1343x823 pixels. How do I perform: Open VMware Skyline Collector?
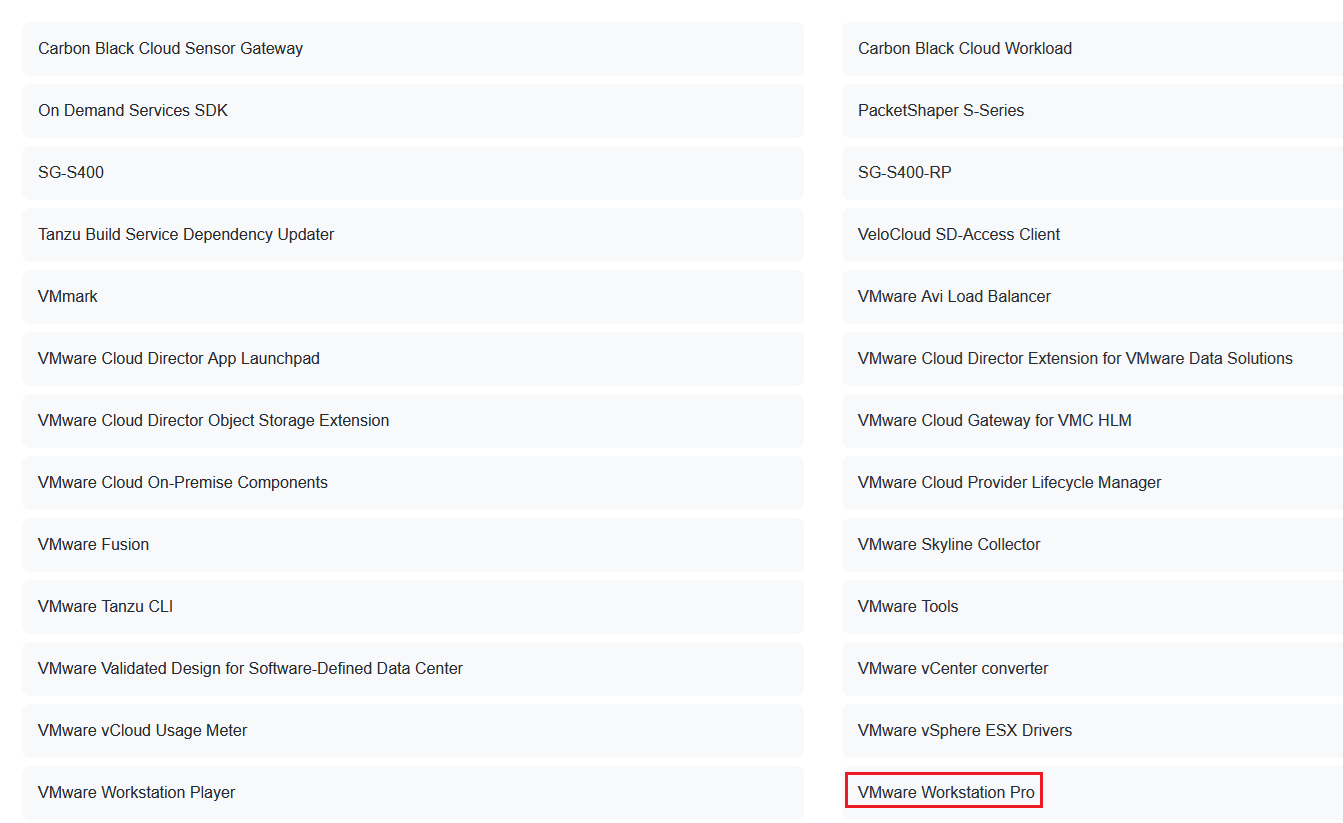pos(1092,545)
